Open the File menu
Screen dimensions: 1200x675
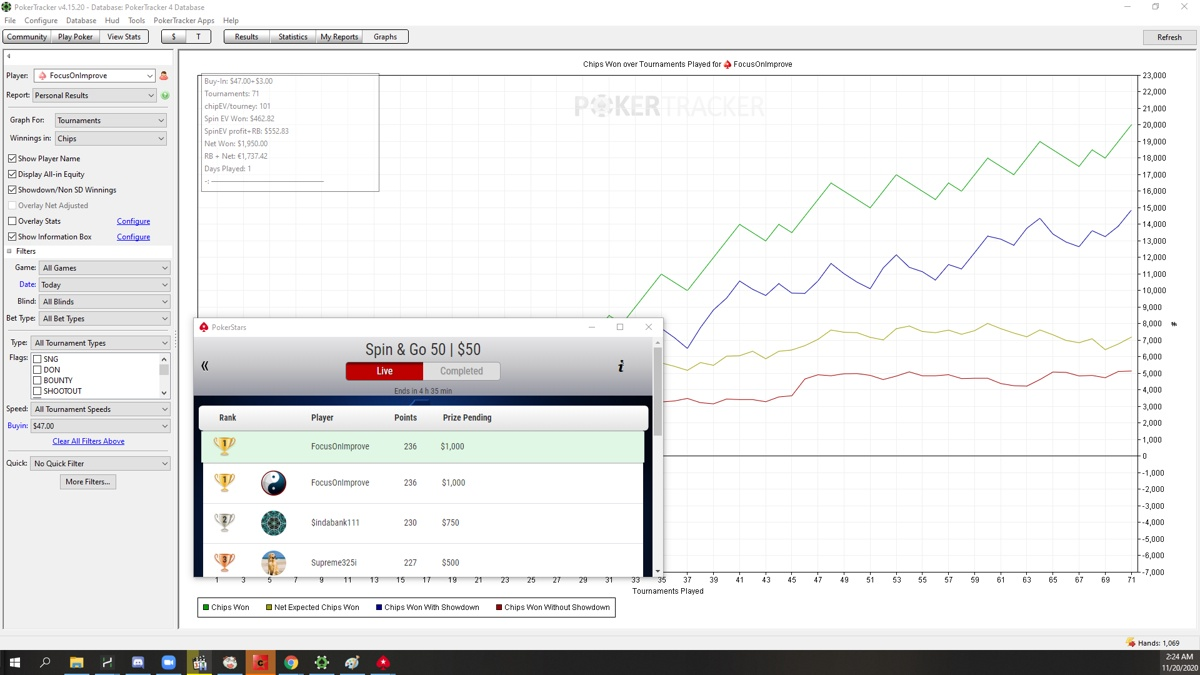10,20
